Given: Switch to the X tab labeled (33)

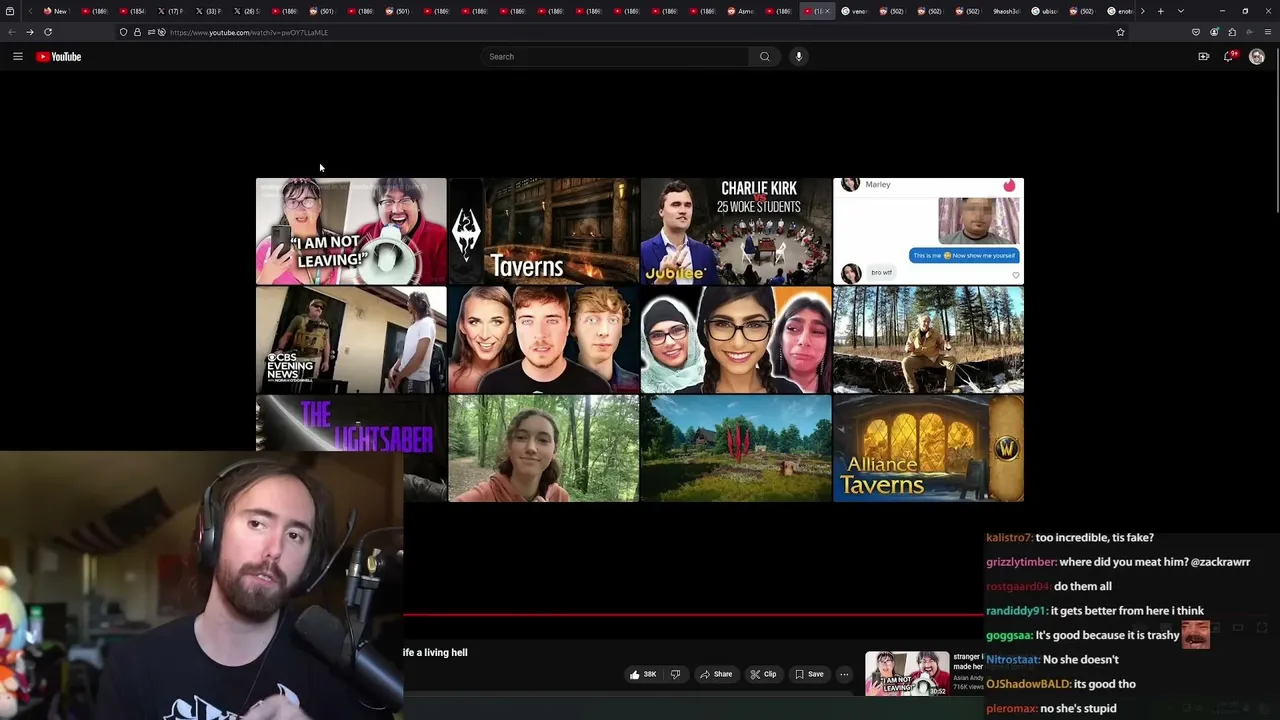Looking at the screenshot, I should (x=208, y=11).
